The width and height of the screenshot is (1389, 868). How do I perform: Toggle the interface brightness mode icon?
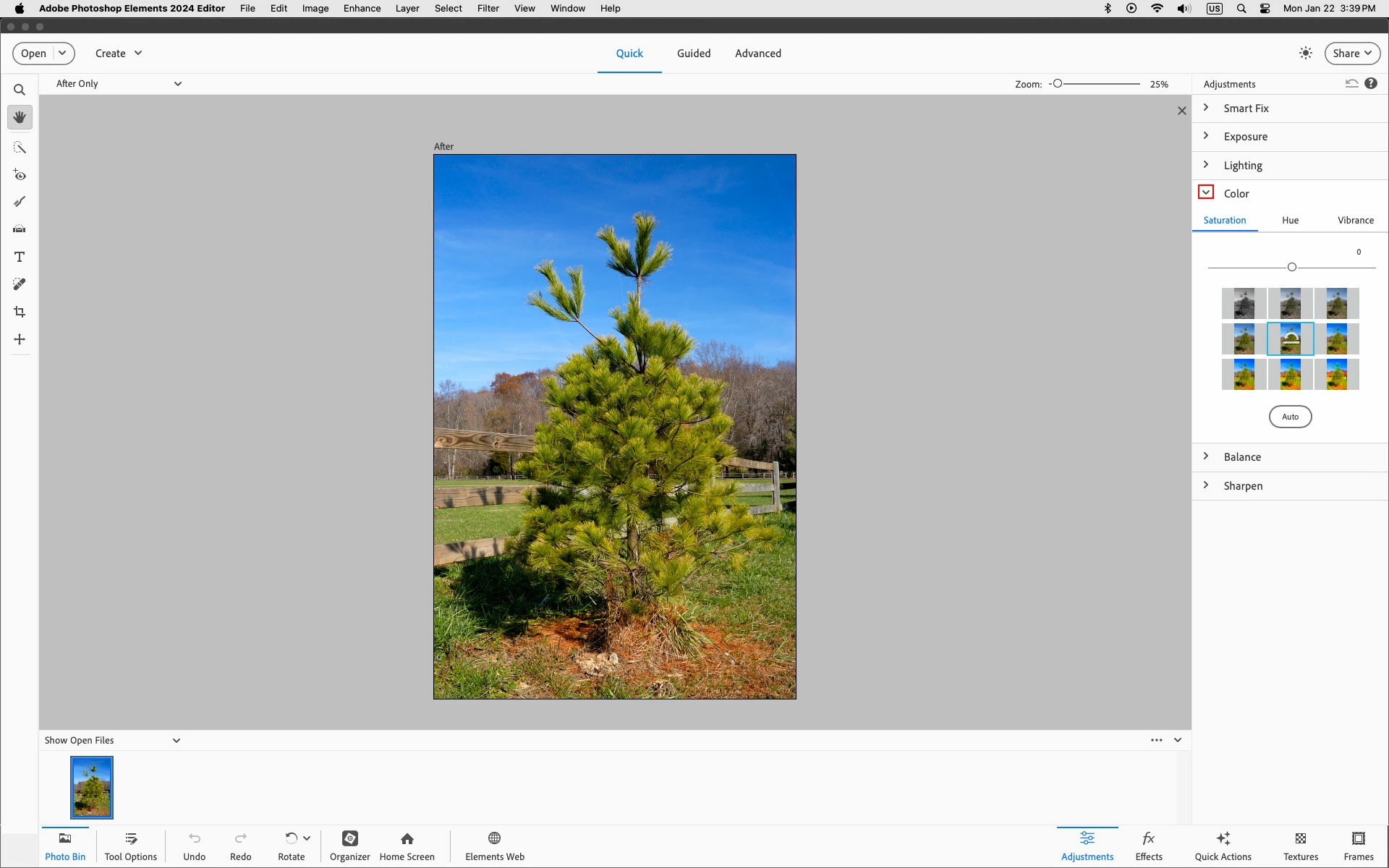[x=1305, y=53]
